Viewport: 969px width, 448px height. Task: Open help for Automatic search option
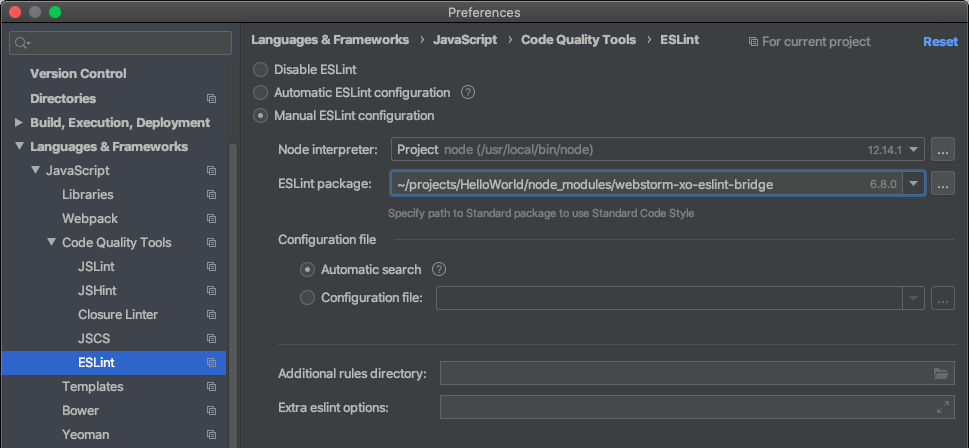pyautogui.click(x=439, y=269)
